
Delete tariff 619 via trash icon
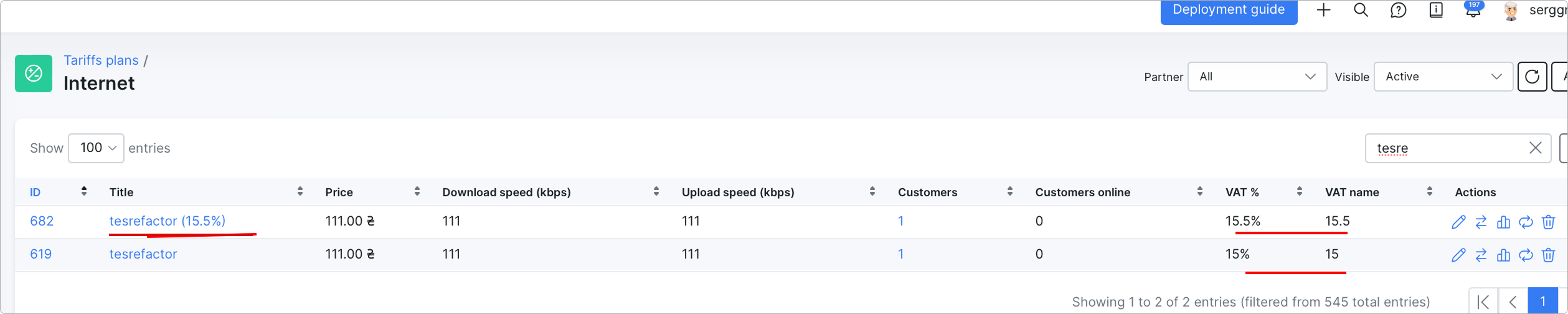click(x=1548, y=255)
